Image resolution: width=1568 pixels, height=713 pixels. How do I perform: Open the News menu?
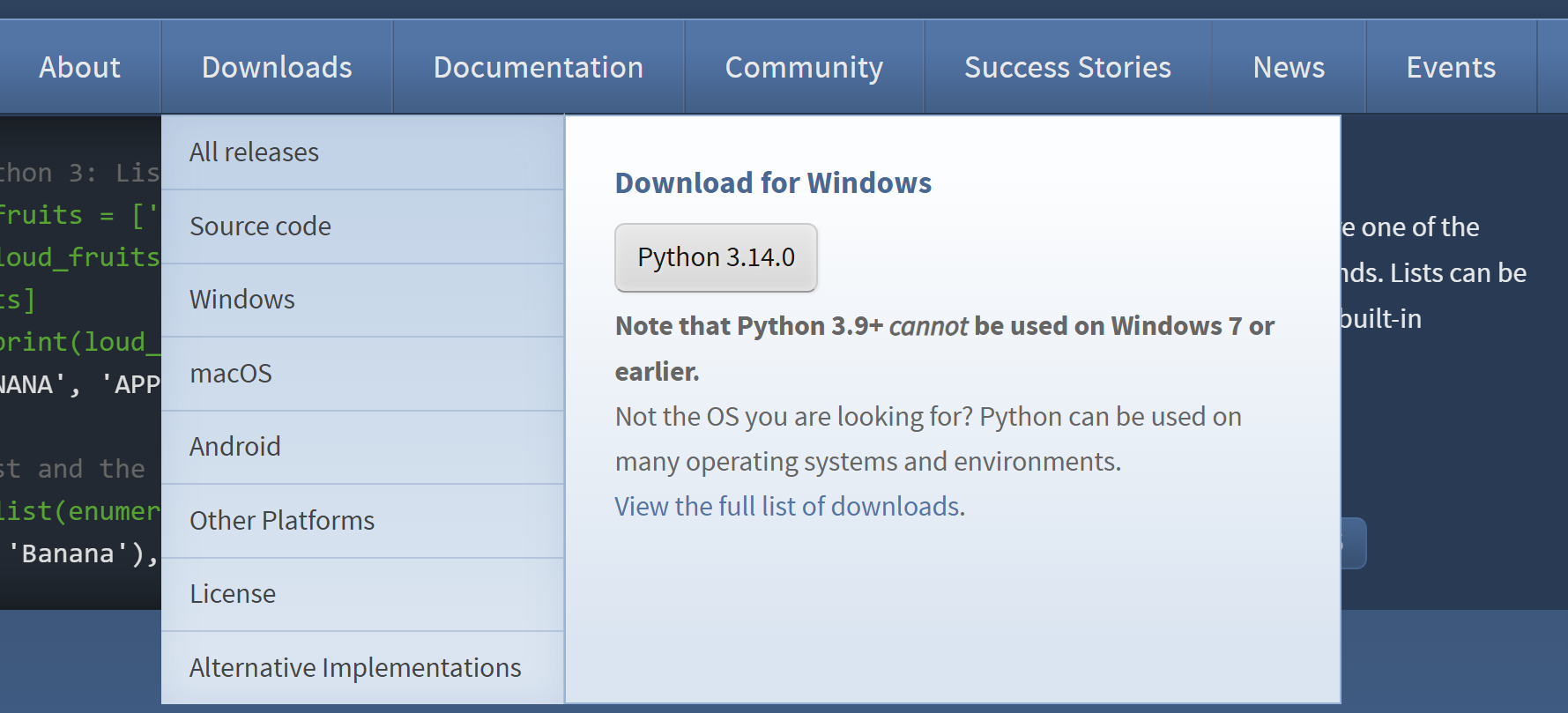coord(1289,67)
